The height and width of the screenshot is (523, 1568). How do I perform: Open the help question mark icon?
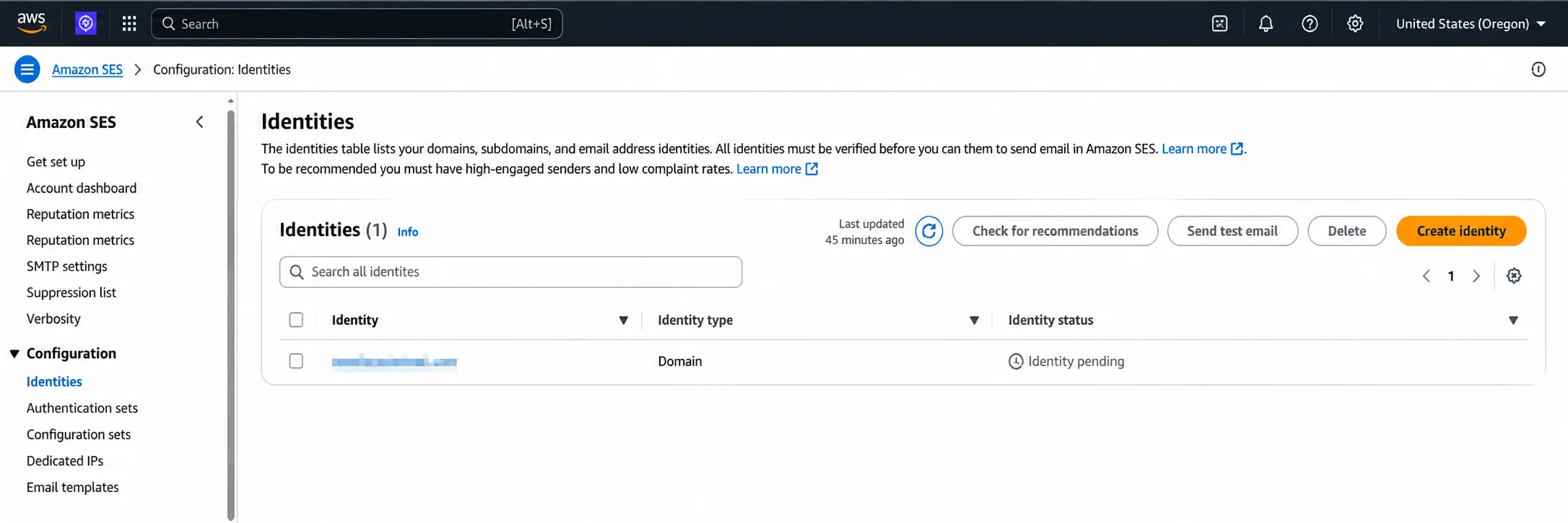coord(1310,24)
